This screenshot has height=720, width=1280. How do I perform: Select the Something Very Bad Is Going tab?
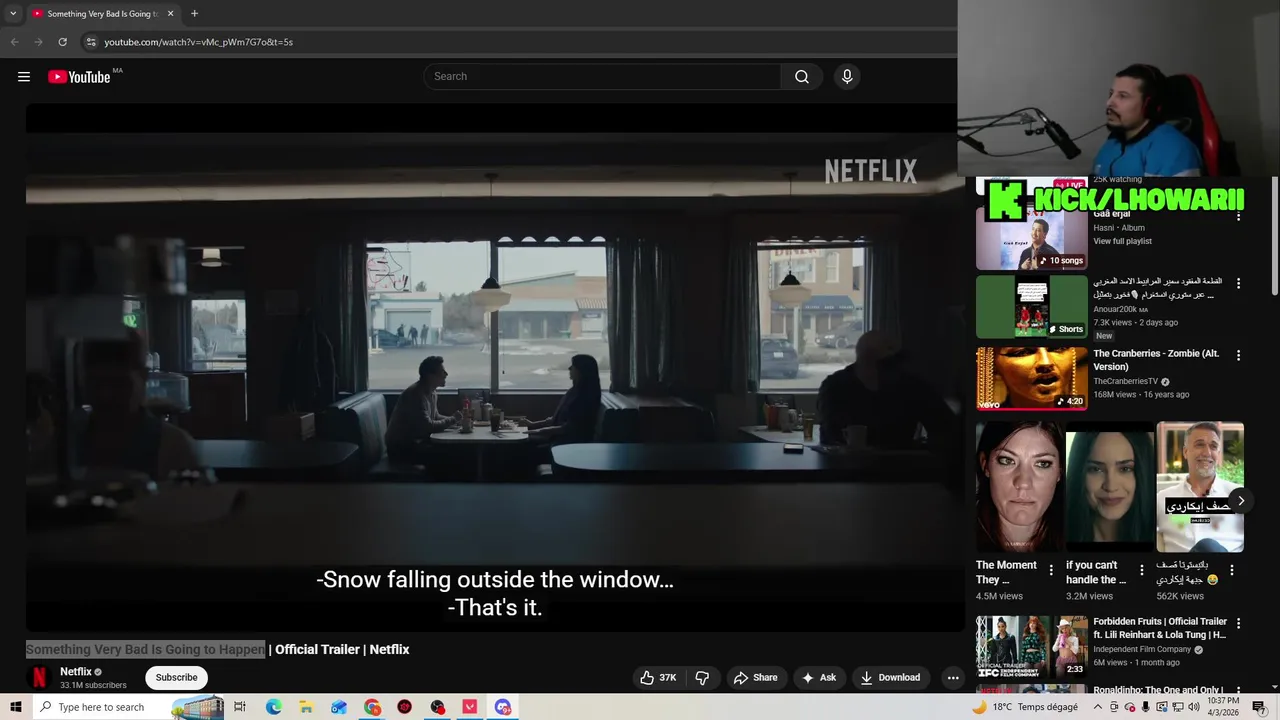[103, 14]
